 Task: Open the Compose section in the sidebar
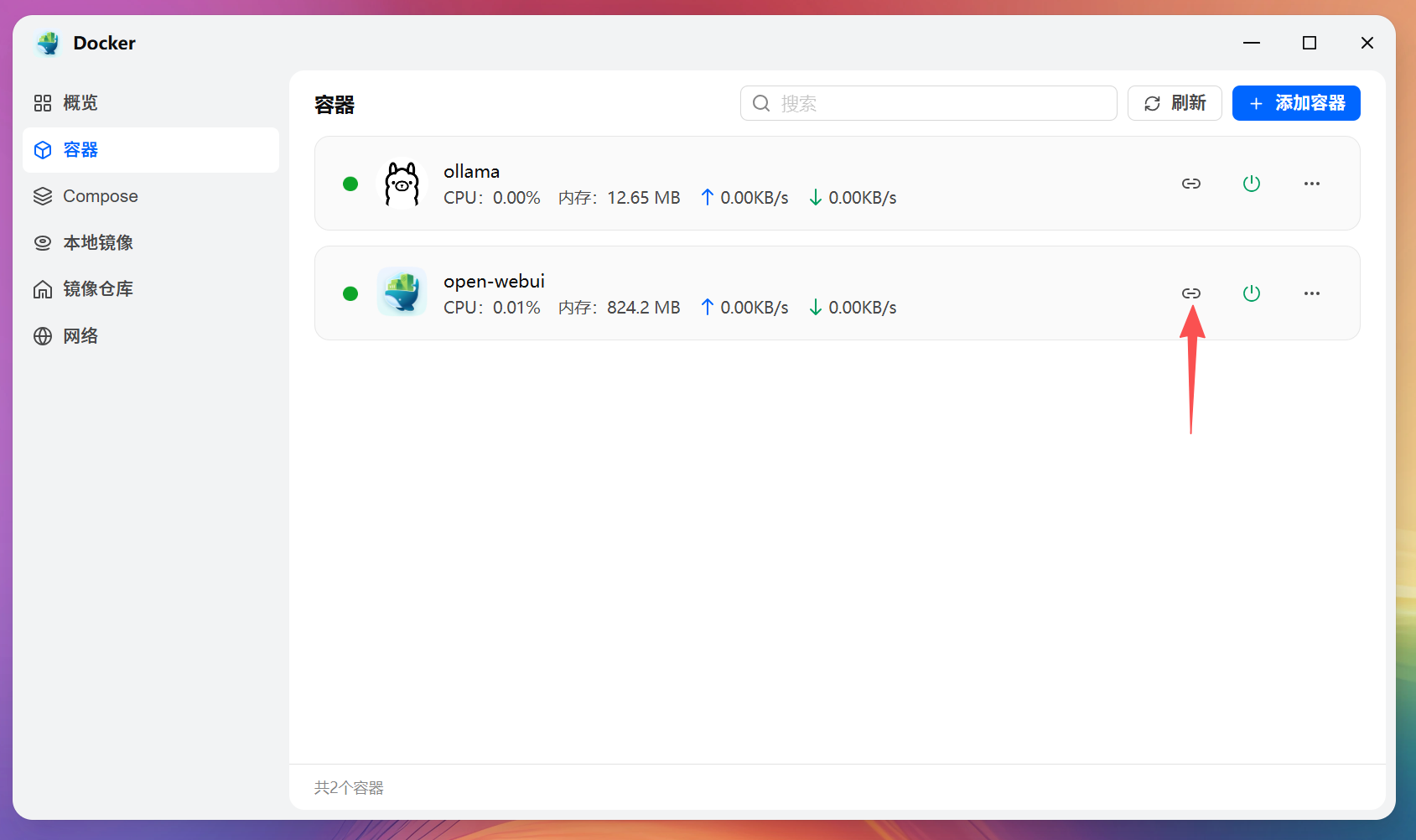click(99, 196)
